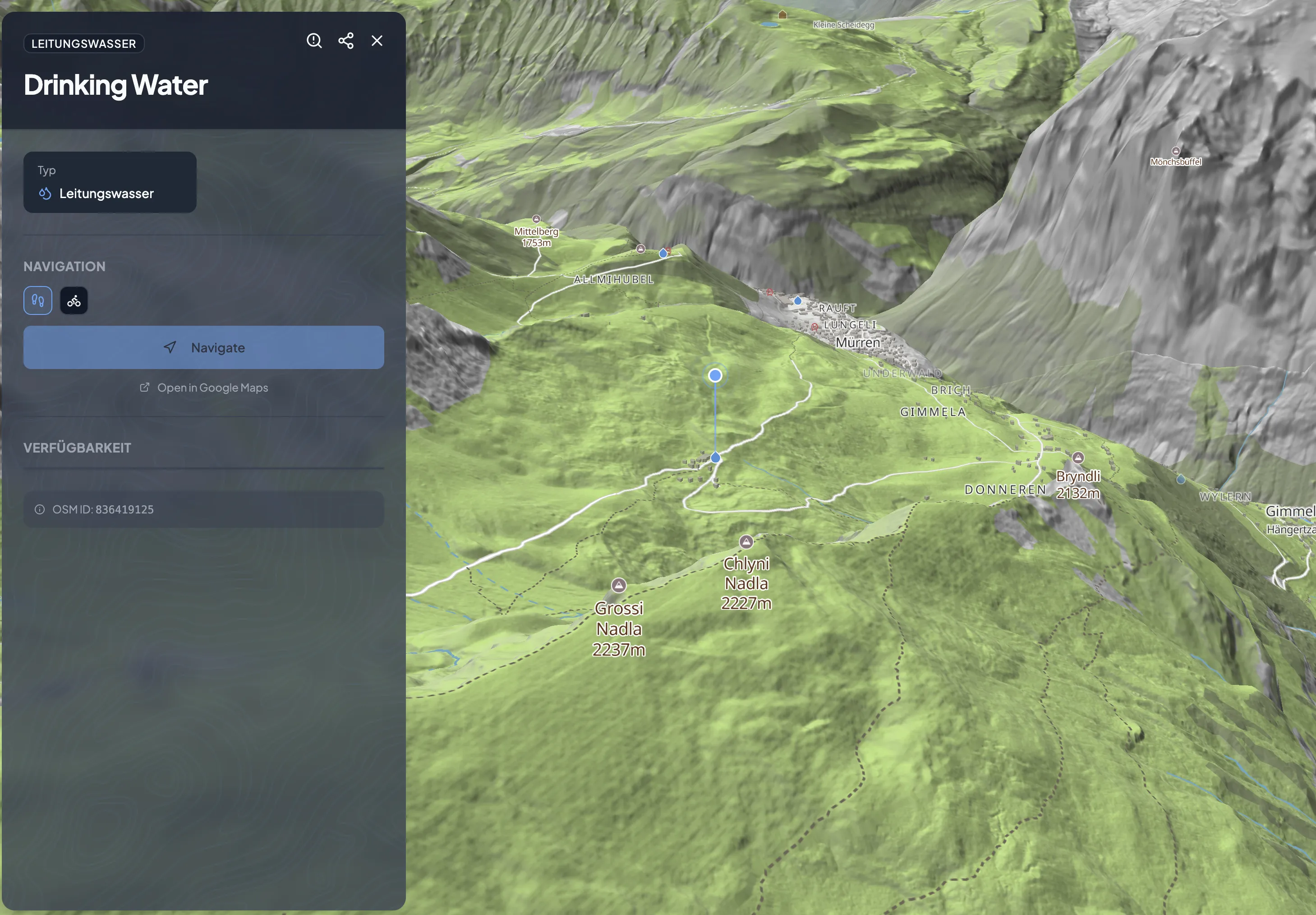This screenshot has width=1316, height=915.
Task: Click the Bryndli peak icon
Action: (1078, 457)
